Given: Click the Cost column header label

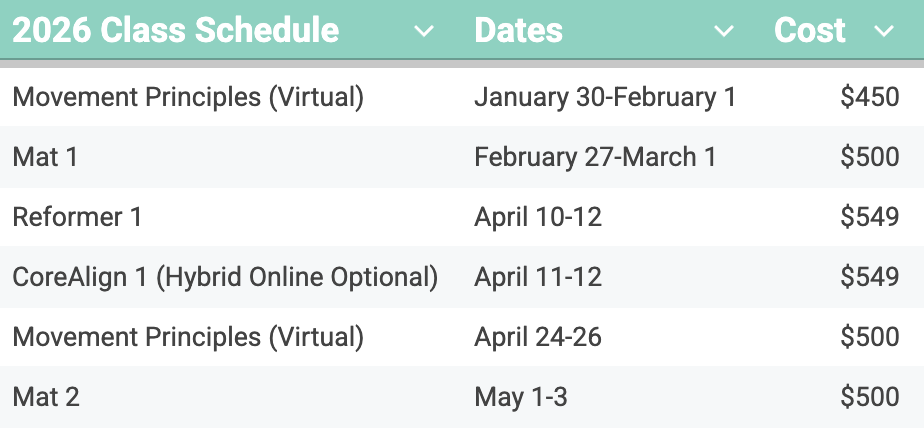Looking at the screenshot, I should 810,30.
